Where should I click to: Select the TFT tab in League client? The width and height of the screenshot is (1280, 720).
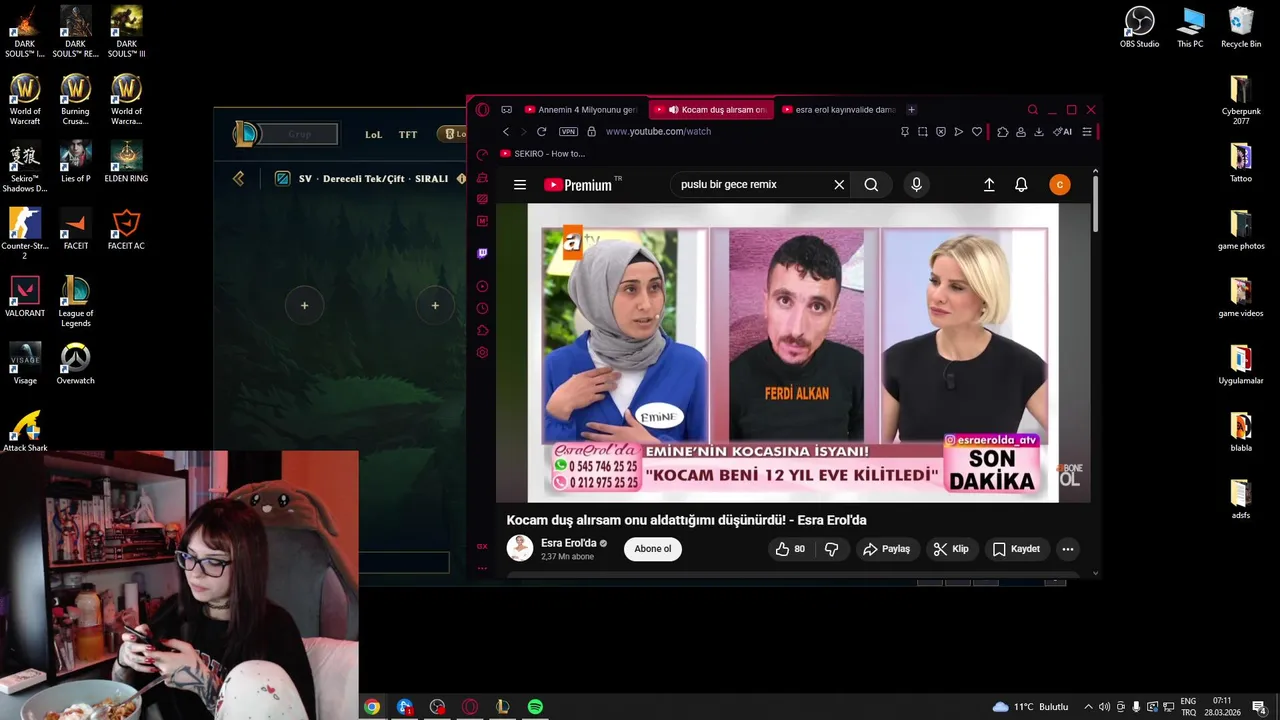point(408,134)
